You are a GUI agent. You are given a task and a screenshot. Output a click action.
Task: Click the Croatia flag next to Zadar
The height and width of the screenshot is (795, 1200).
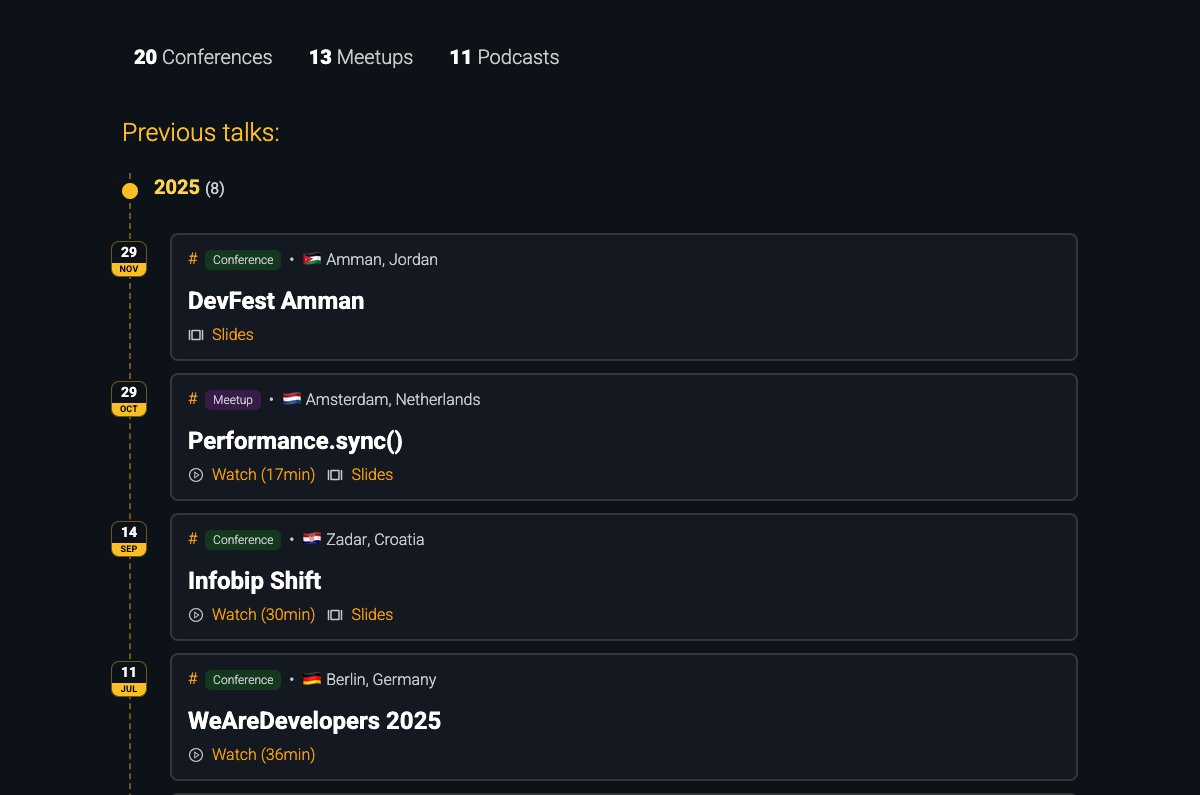pos(312,539)
